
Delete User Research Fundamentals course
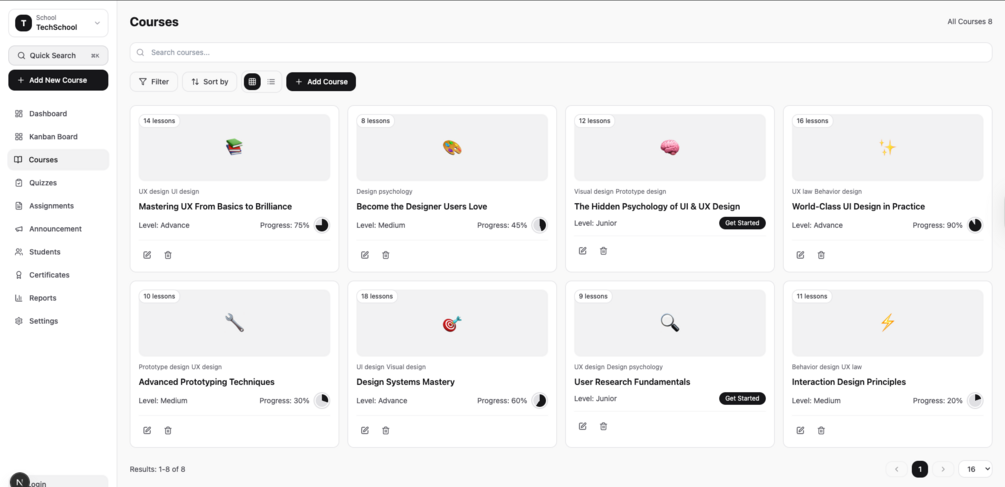point(603,426)
